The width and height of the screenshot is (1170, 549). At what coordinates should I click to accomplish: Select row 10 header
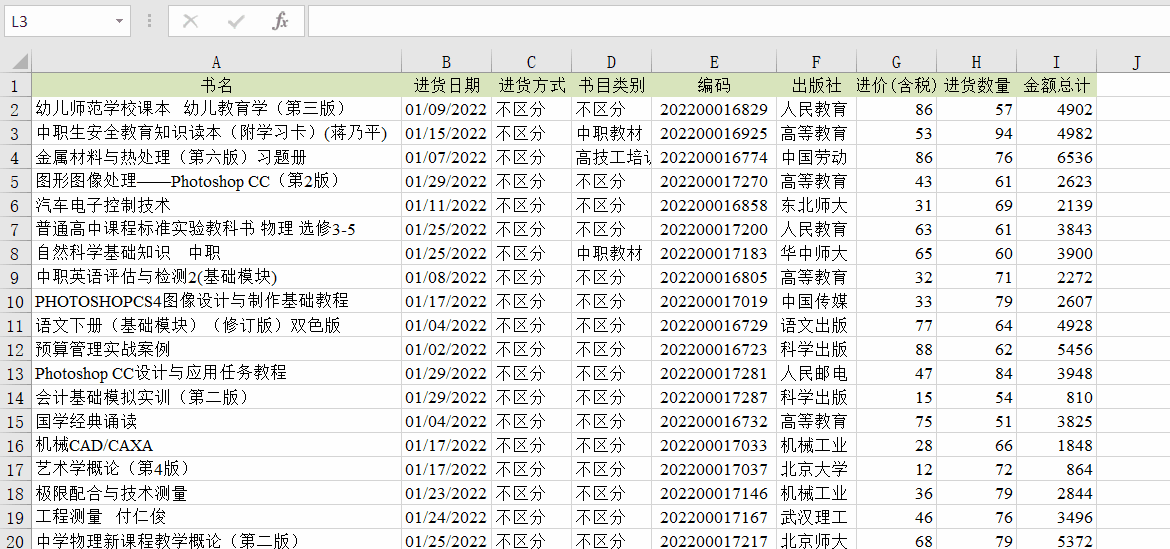coord(16,301)
